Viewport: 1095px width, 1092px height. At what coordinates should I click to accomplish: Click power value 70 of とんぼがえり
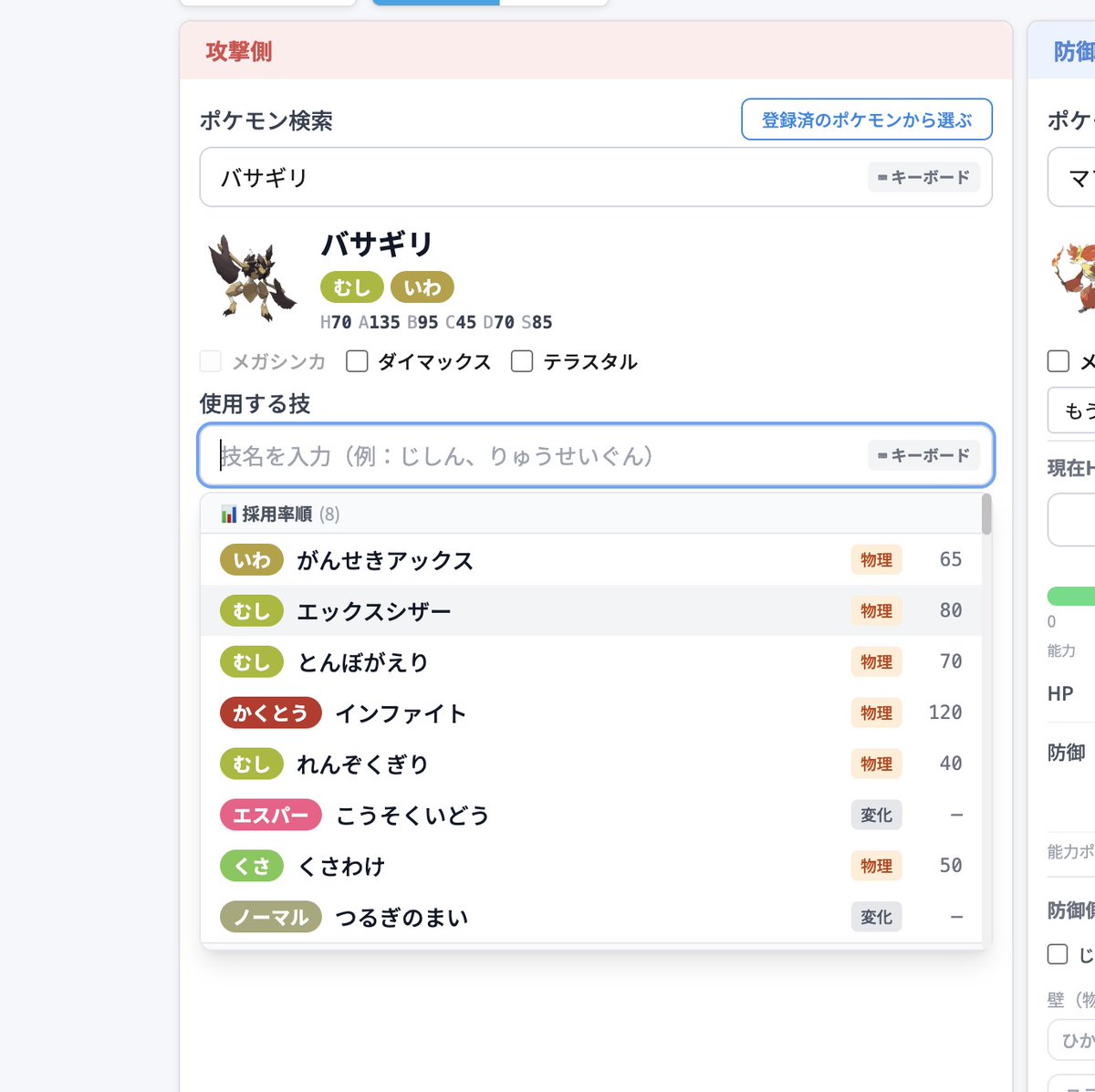pos(951,661)
